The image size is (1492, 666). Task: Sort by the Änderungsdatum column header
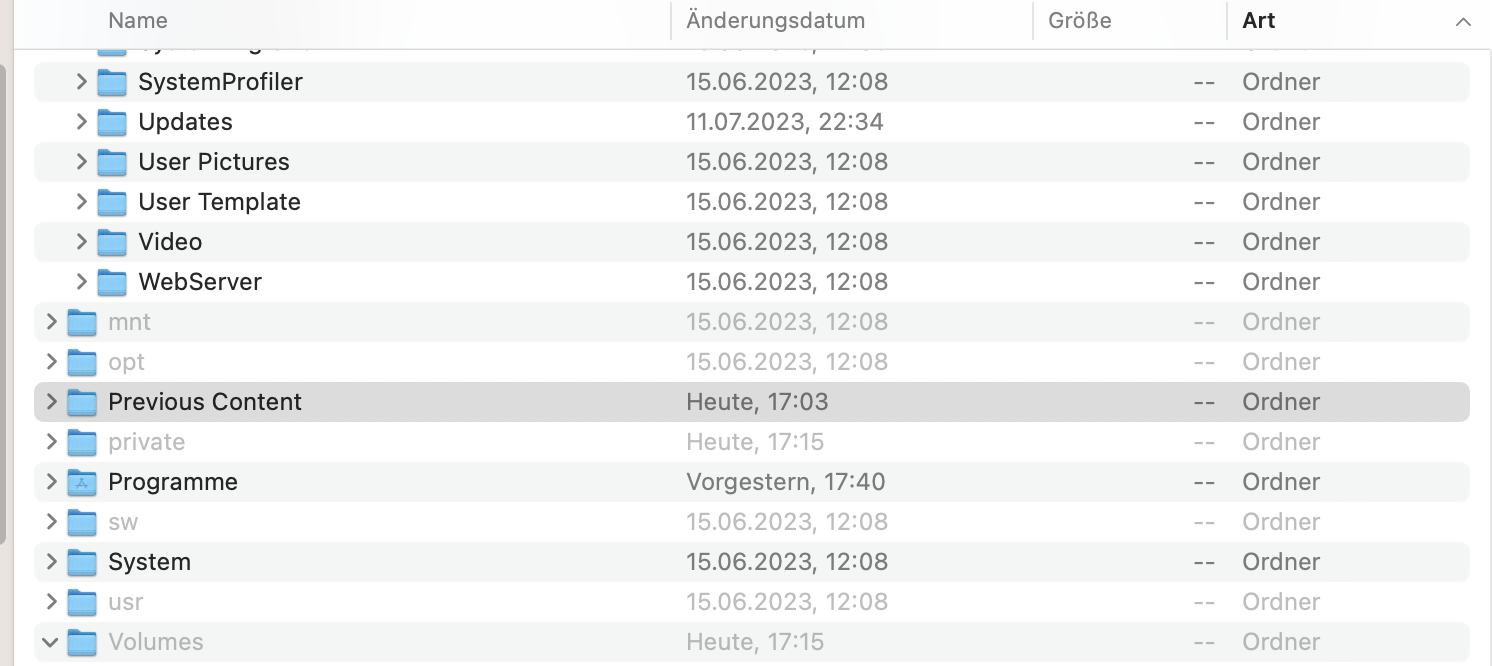775,21
